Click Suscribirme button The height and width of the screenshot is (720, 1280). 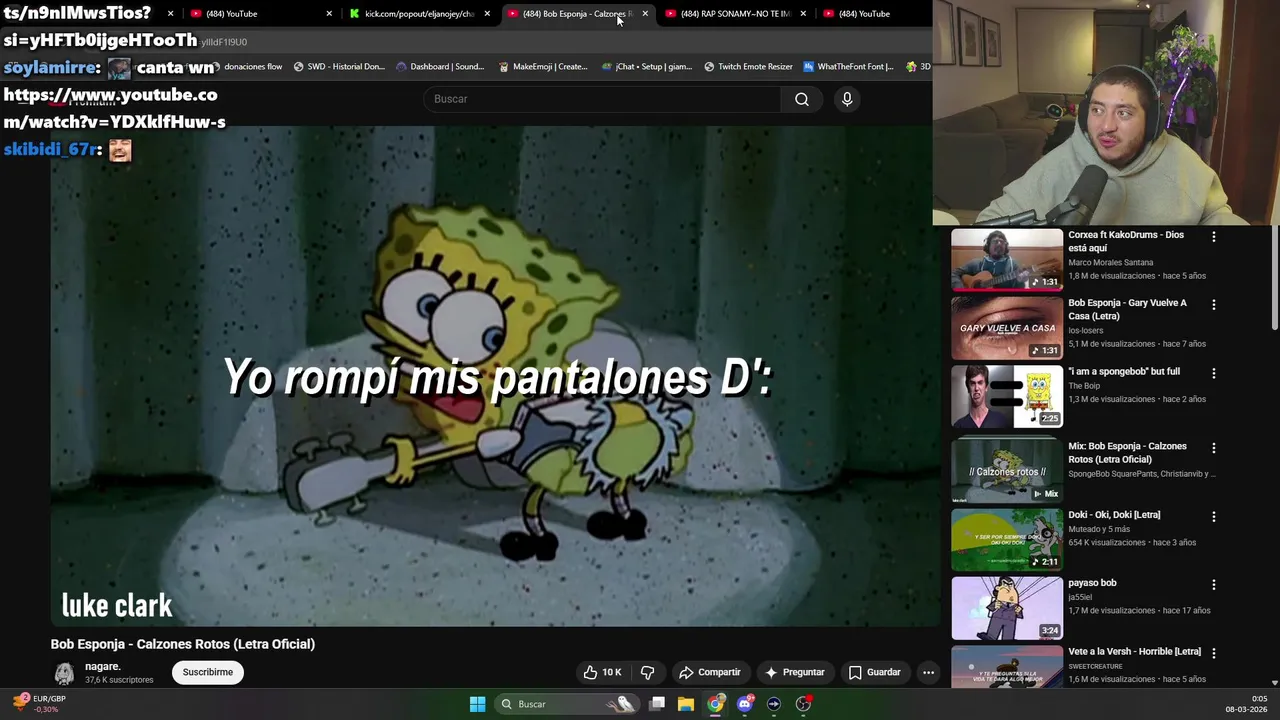[207, 672]
